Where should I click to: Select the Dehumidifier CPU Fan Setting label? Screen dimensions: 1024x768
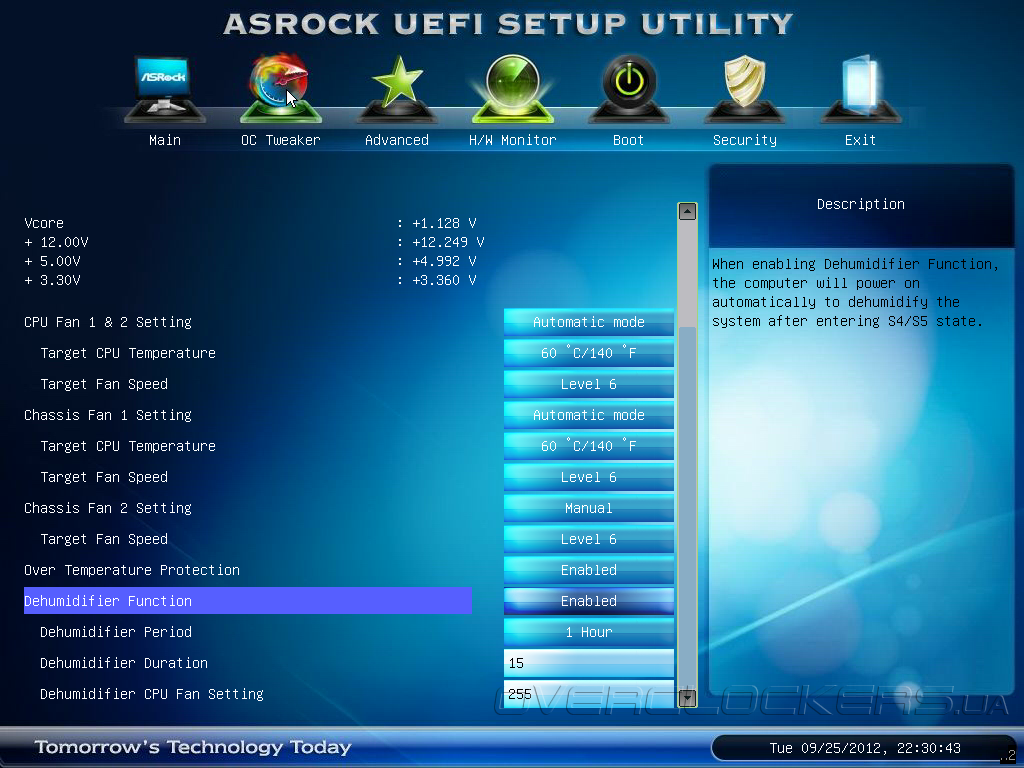tap(152, 694)
